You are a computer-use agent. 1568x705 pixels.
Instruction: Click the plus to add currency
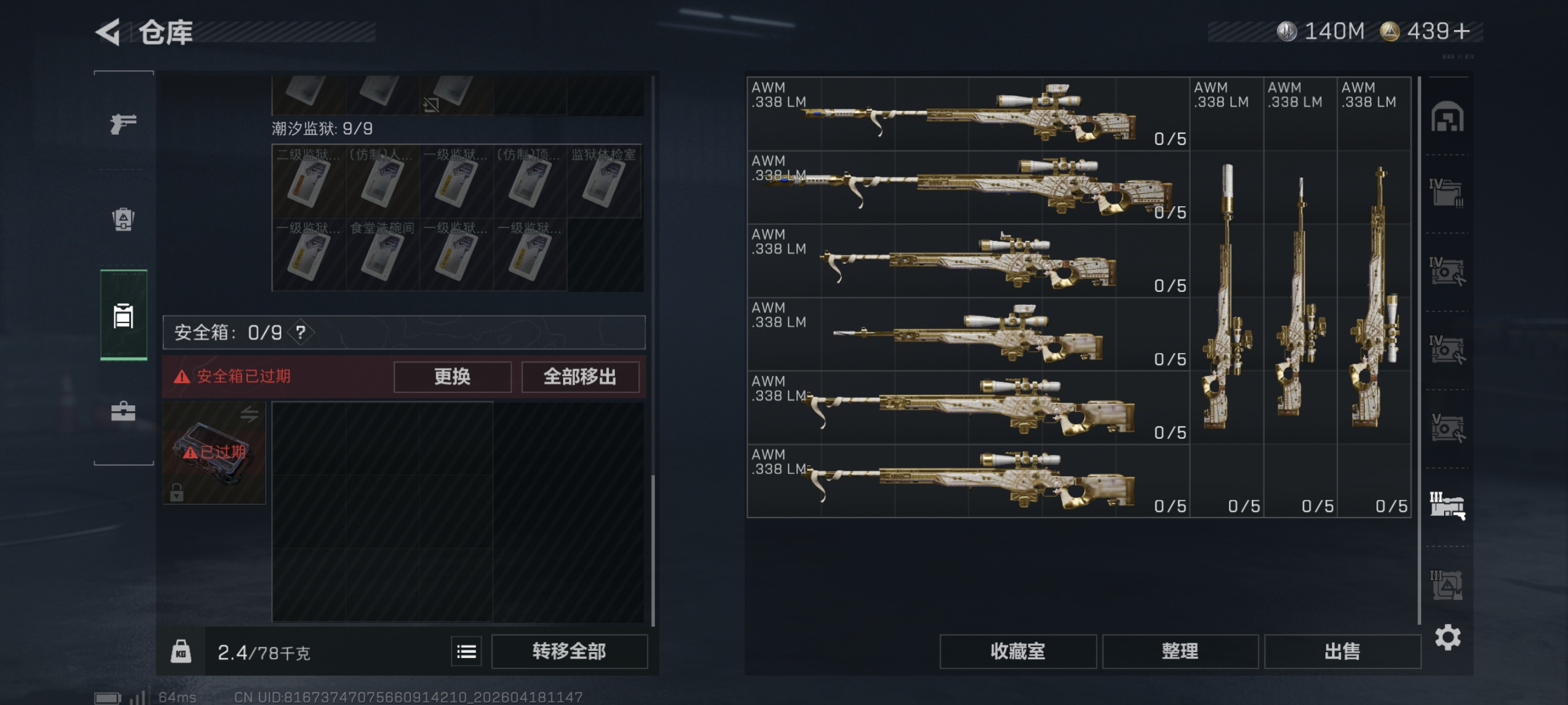tap(1462, 31)
